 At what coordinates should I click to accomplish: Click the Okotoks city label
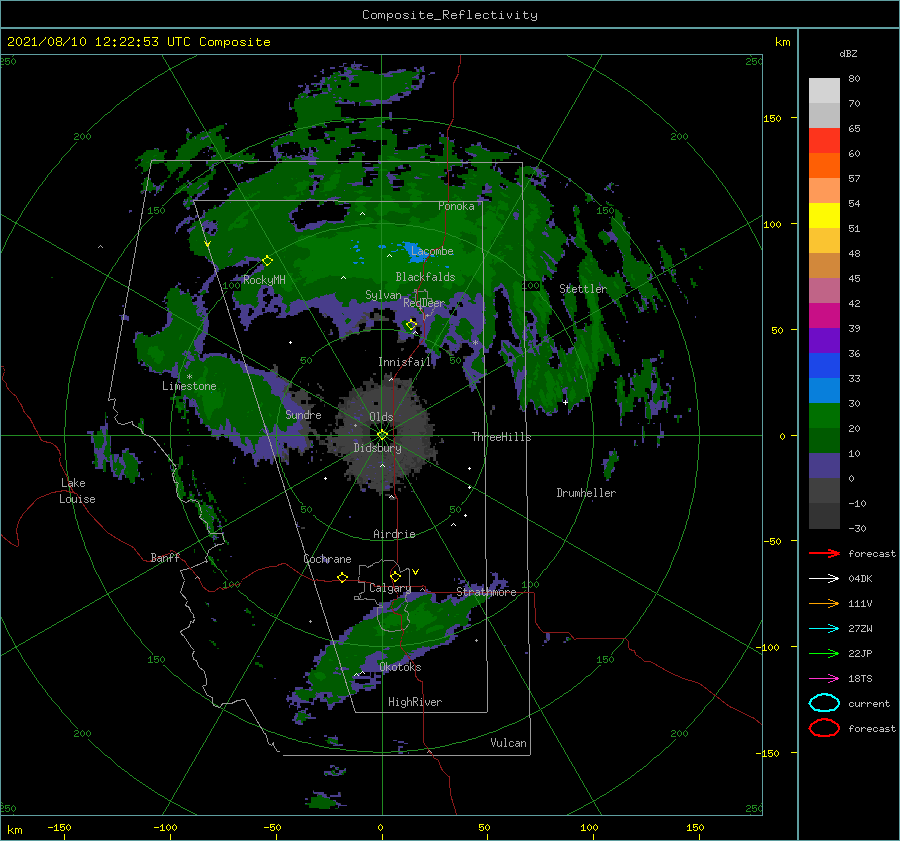401,667
